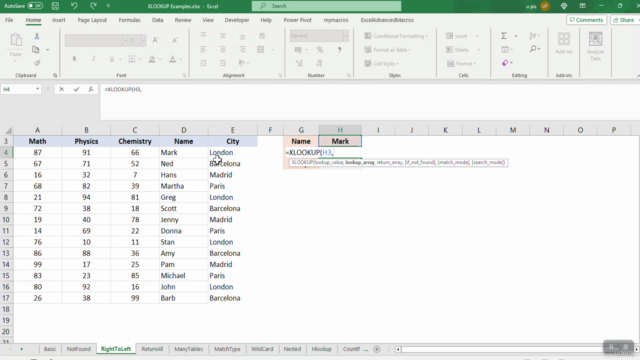Click Increase Font Size icon
Image resolution: width=640 pixels, height=360 pixels.
(156, 40)
